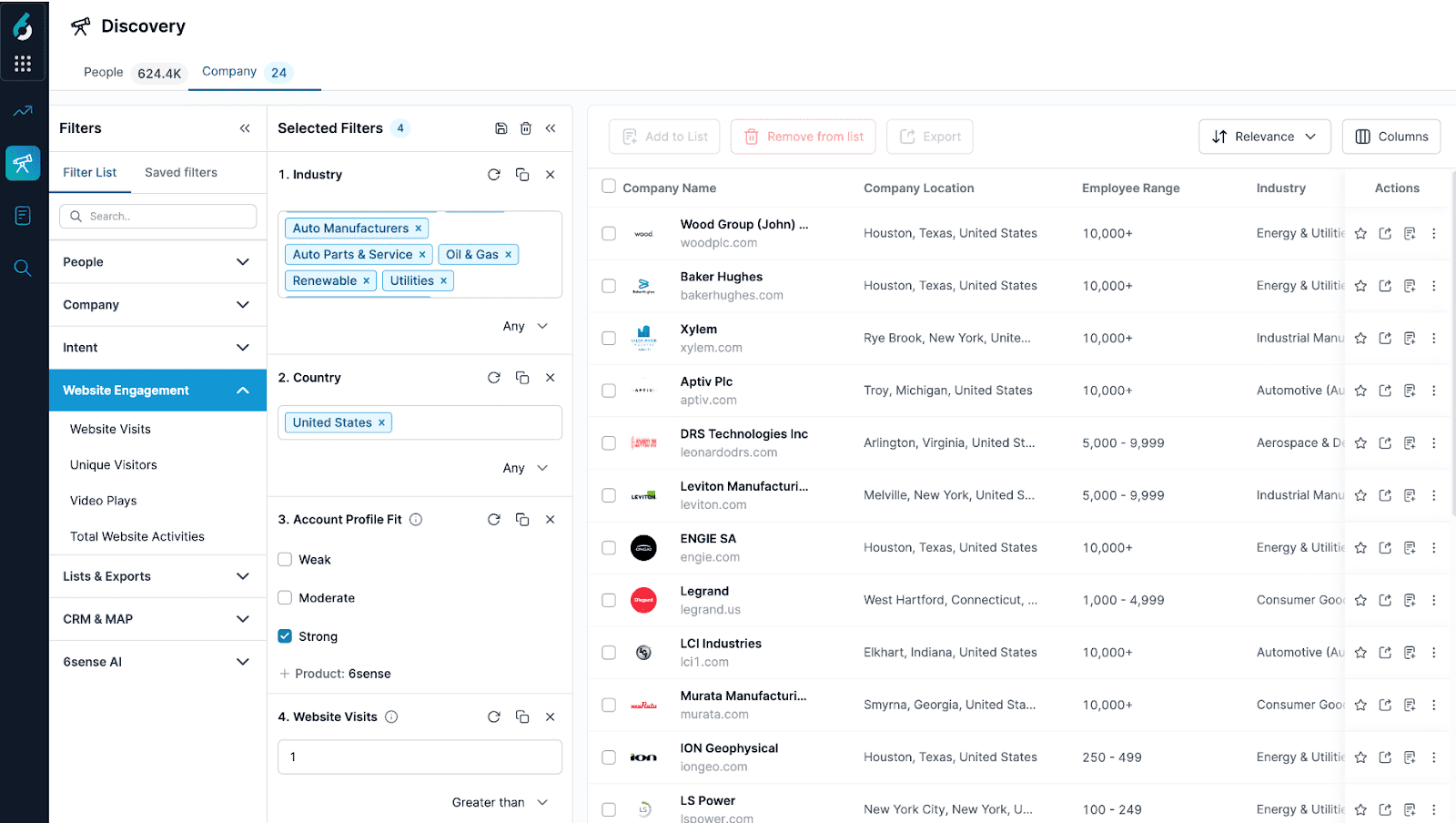Remove the Website Visits filter

[x=551, y=717]
